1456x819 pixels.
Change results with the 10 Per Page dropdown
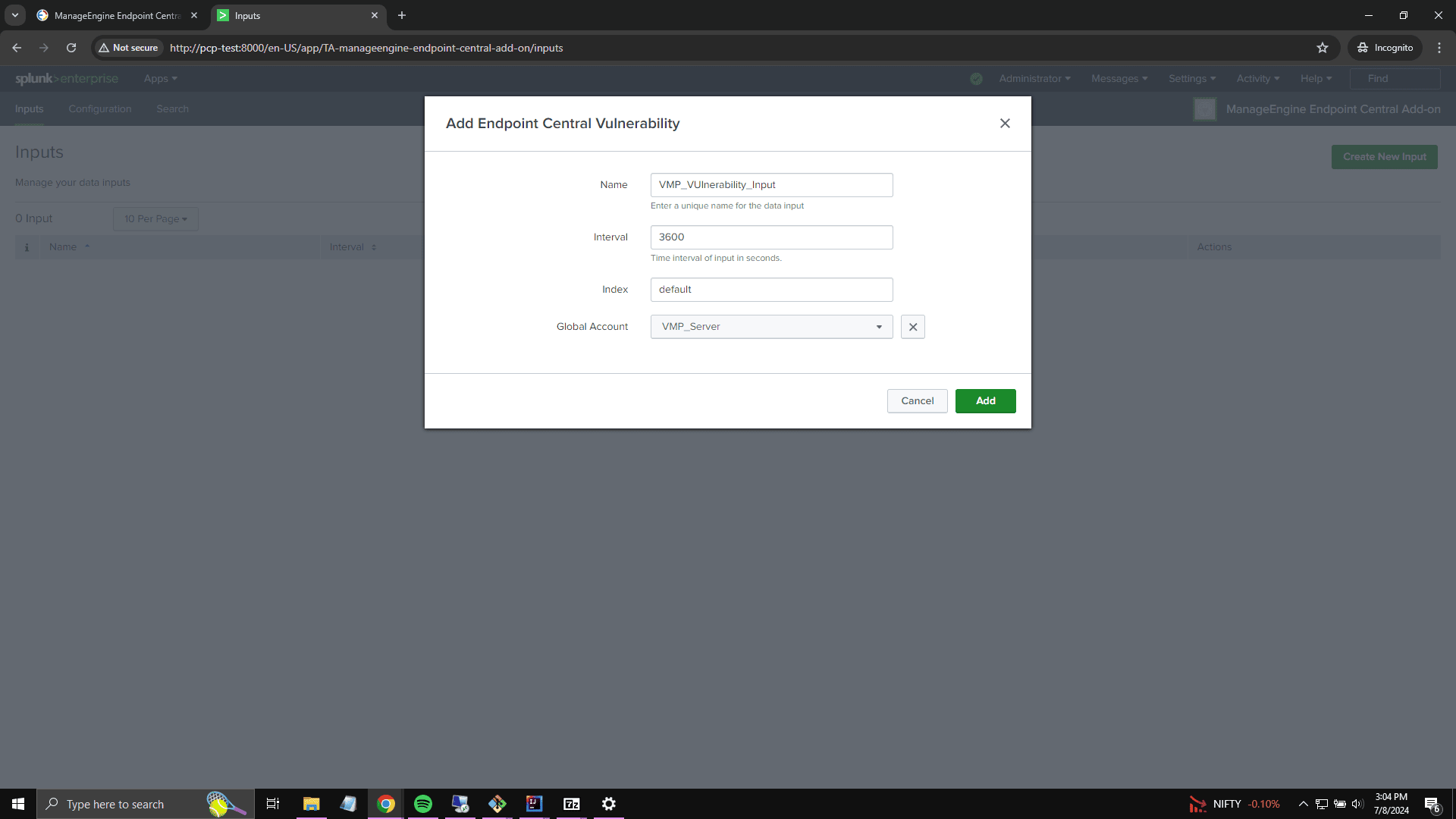click(155, 218)
